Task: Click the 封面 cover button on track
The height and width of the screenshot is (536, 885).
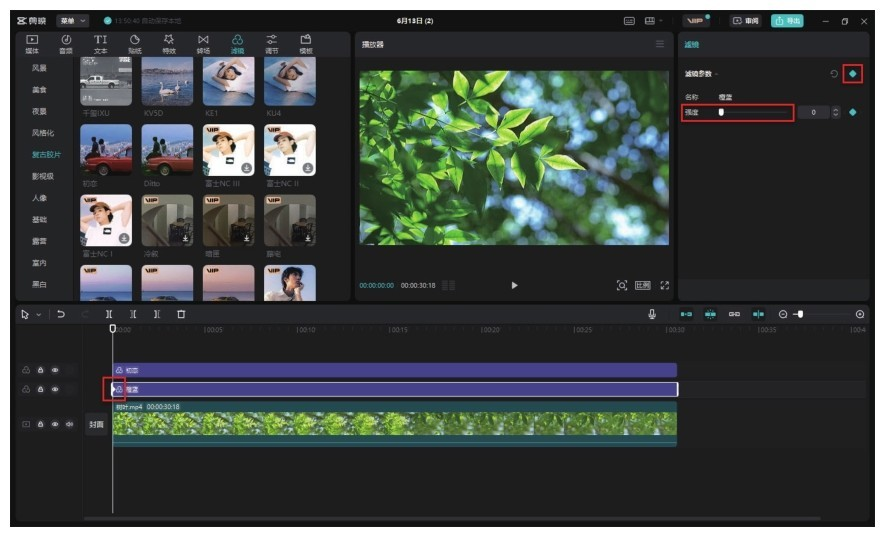Action: (96, 424)
